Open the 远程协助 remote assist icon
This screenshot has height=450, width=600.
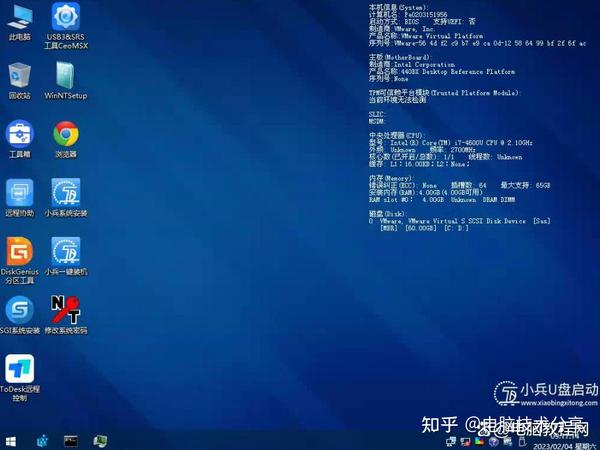(20, 198)
